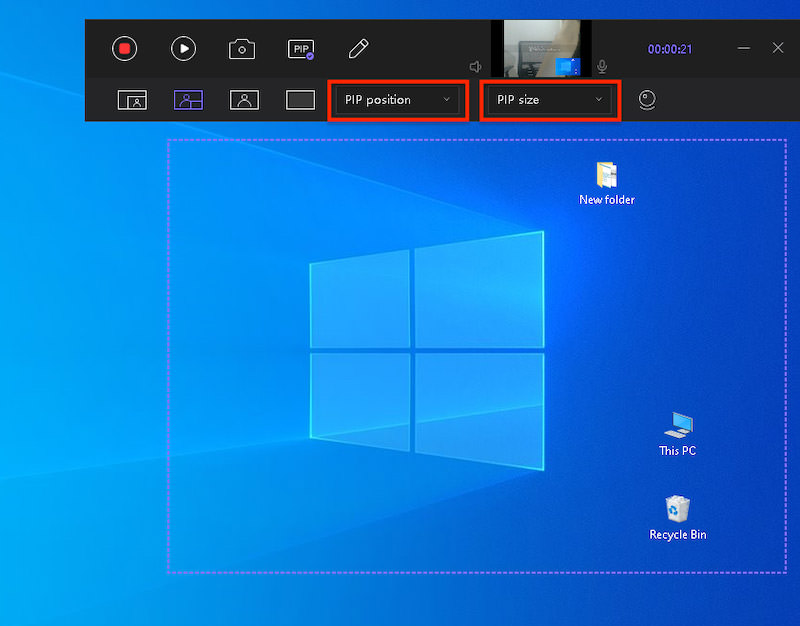
Task: Click the play/resume recording button
Action: tap(184, 49)
